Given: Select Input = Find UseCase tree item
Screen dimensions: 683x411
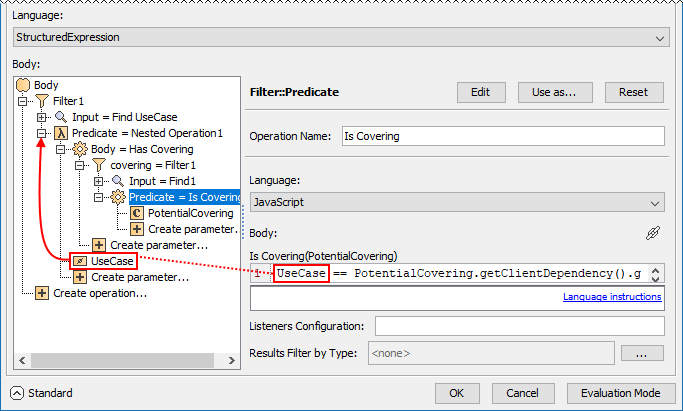Looking at the screenshot, I should click(x=125, y=117).
